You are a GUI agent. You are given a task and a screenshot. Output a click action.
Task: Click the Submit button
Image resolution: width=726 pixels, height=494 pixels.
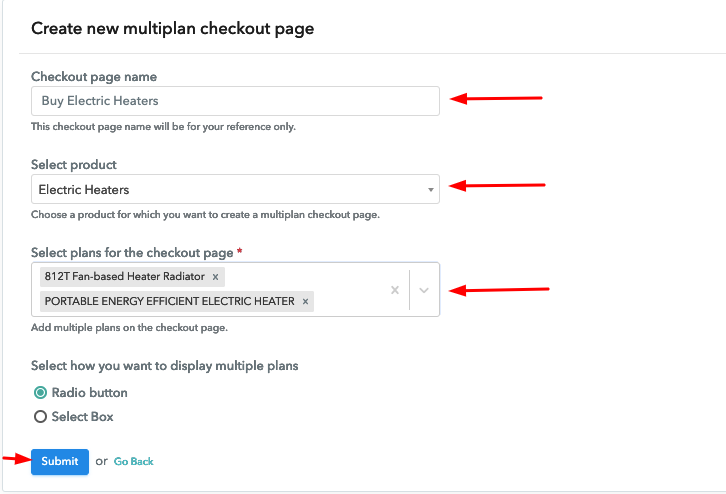(60, 462)
